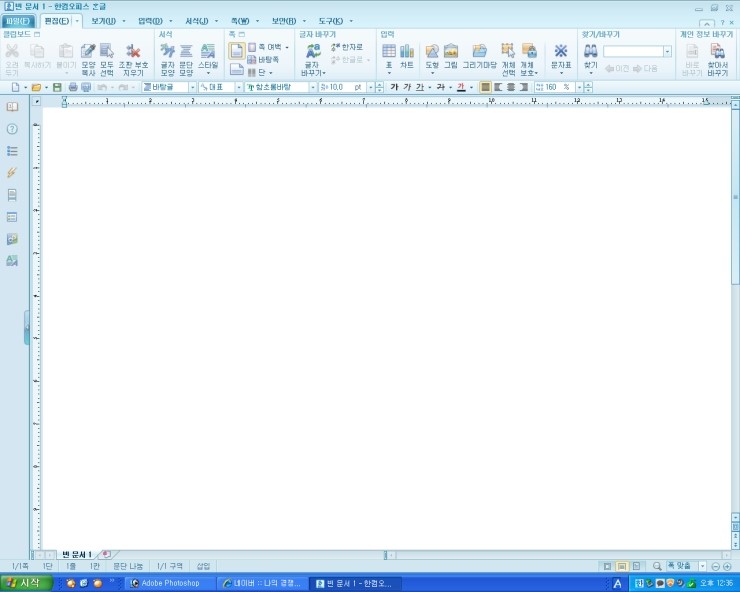
Task: Click 찾아서 바꾸기 icon
Action: click(x=717, y=59)
